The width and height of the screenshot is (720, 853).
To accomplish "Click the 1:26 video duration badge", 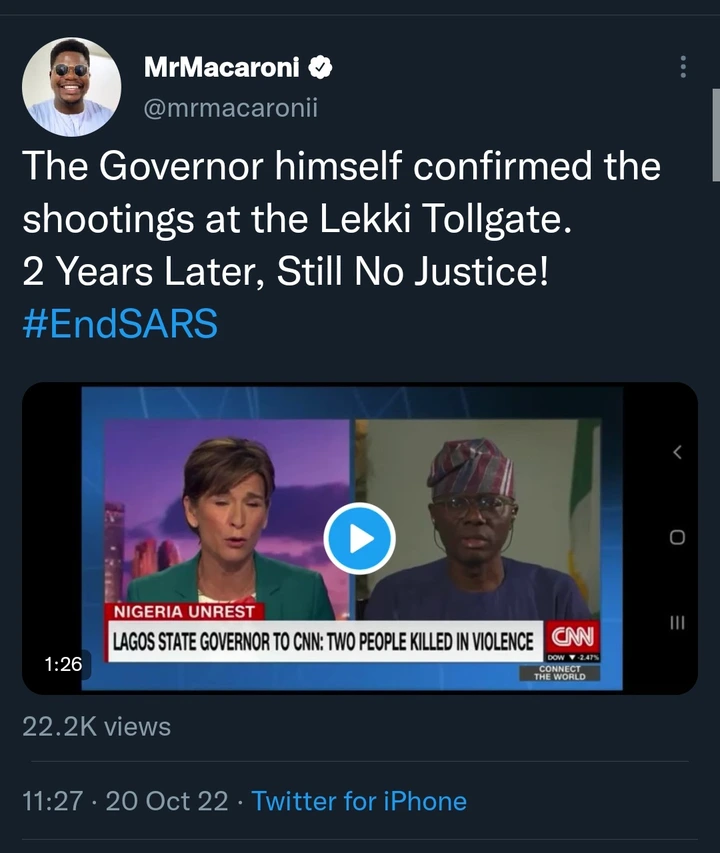I will tap(62, 663).
